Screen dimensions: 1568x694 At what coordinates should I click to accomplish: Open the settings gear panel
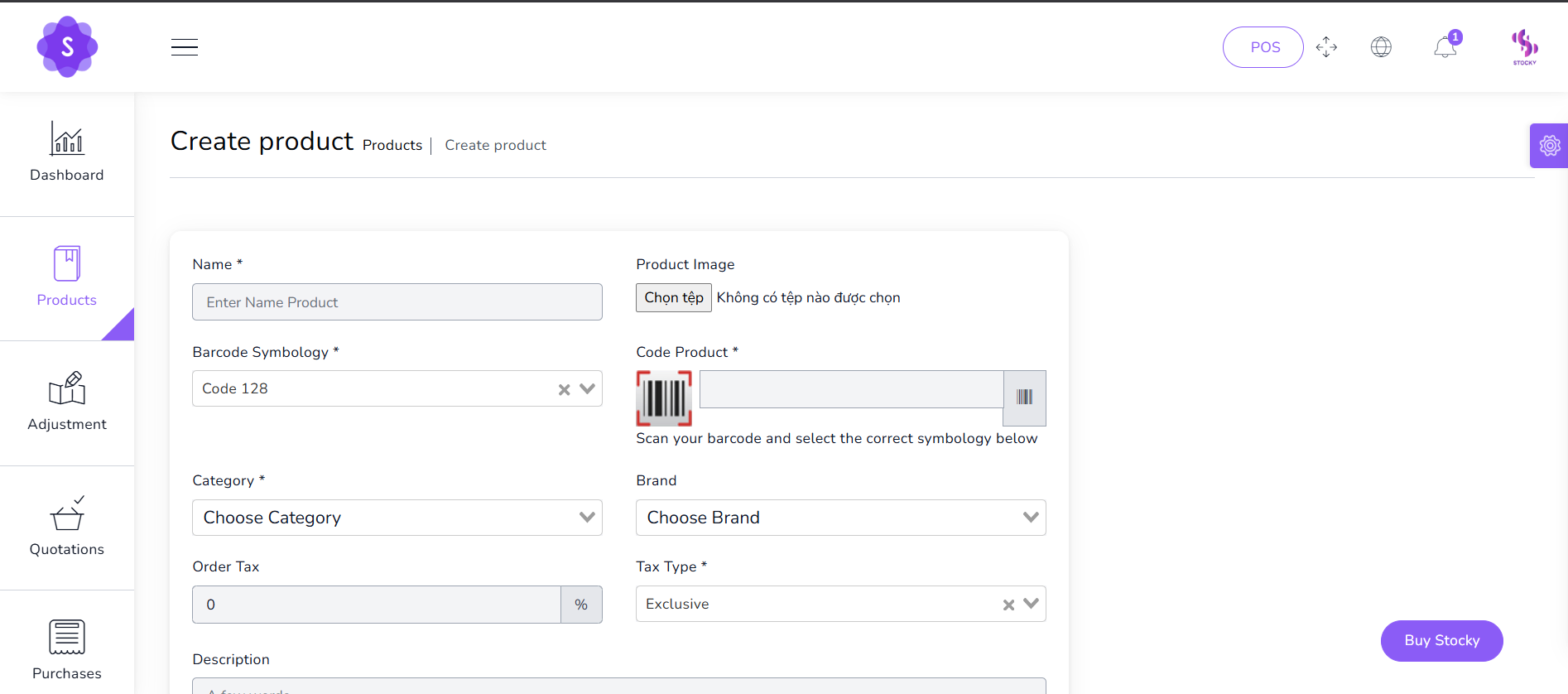[x=1549, y=146]
